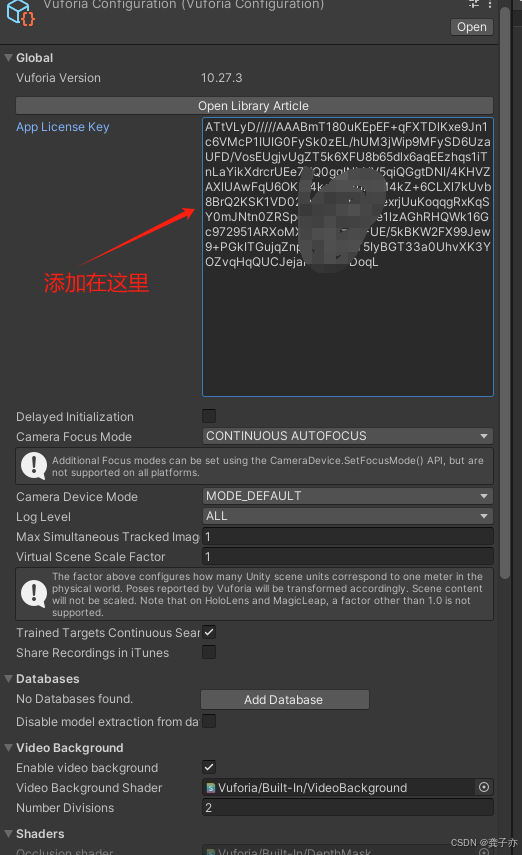Click the No Databases found text

pyautogui.click(x=75, y=699)
